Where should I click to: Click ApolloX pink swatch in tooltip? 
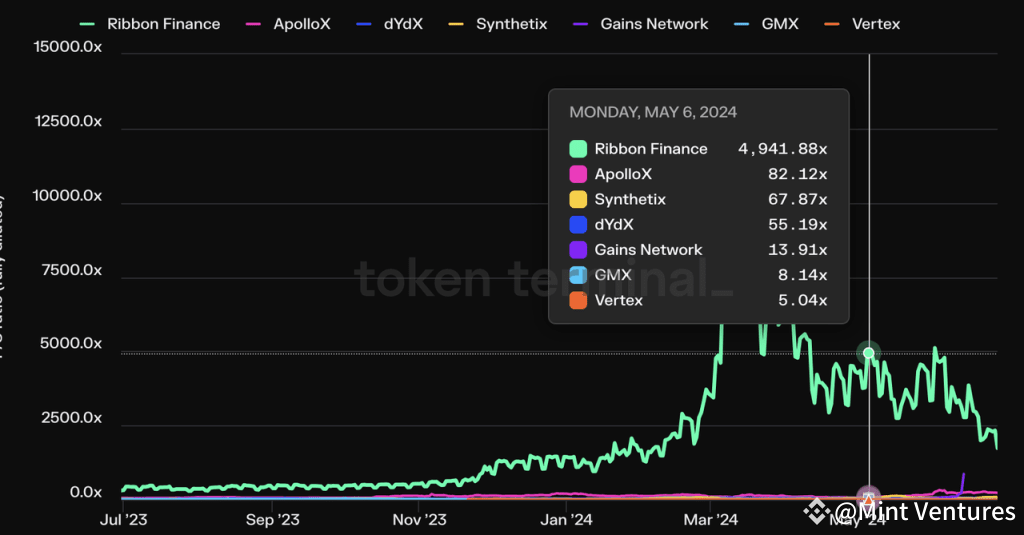(x=578, y=174)
